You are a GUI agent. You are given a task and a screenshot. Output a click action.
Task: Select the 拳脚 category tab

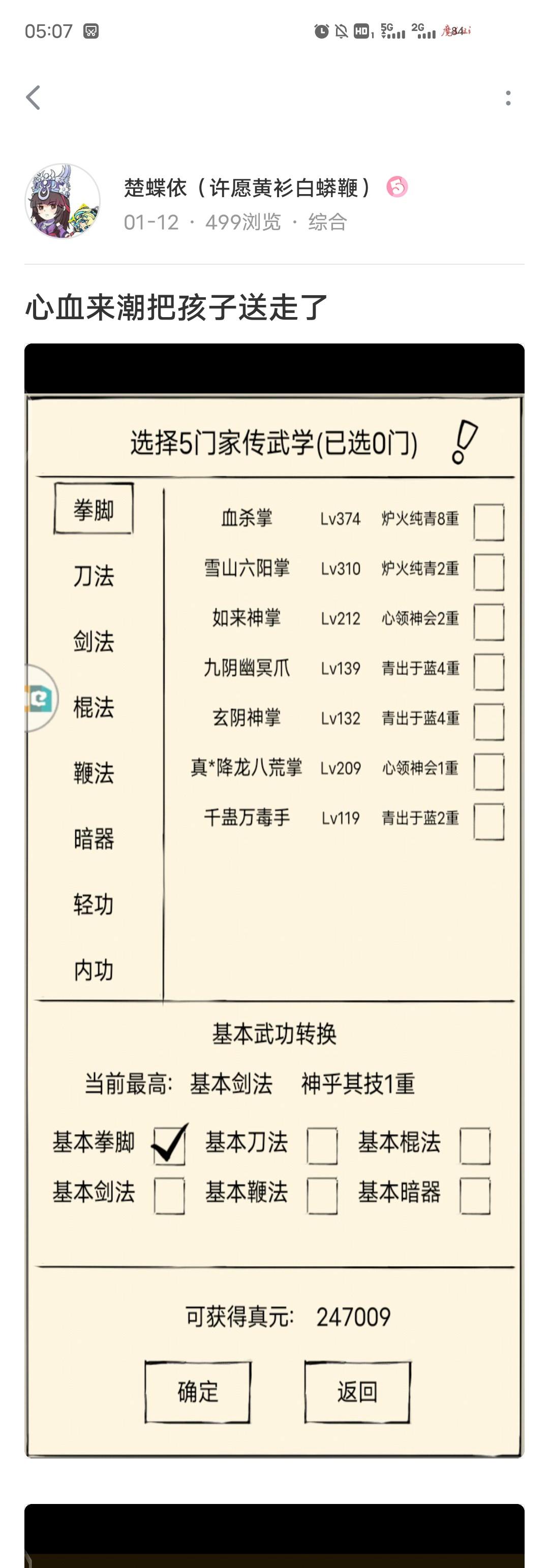(94, 509)
